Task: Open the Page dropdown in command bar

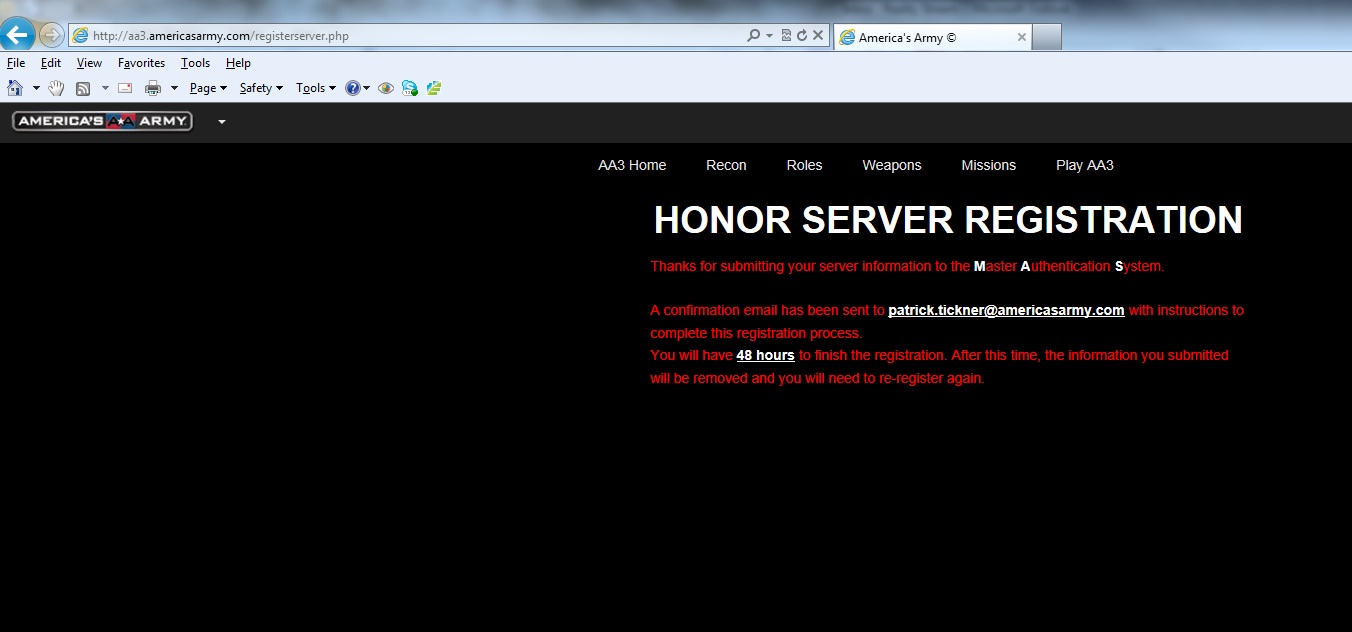Action: [209, 88]
